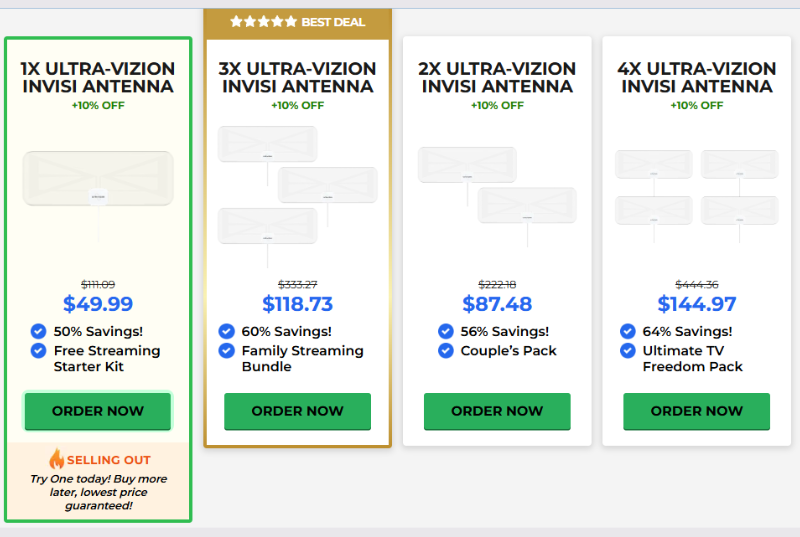Screen dimensions: 800x537
Task: Click the $118.73 price on 3X package
Action: click(297, 304)
